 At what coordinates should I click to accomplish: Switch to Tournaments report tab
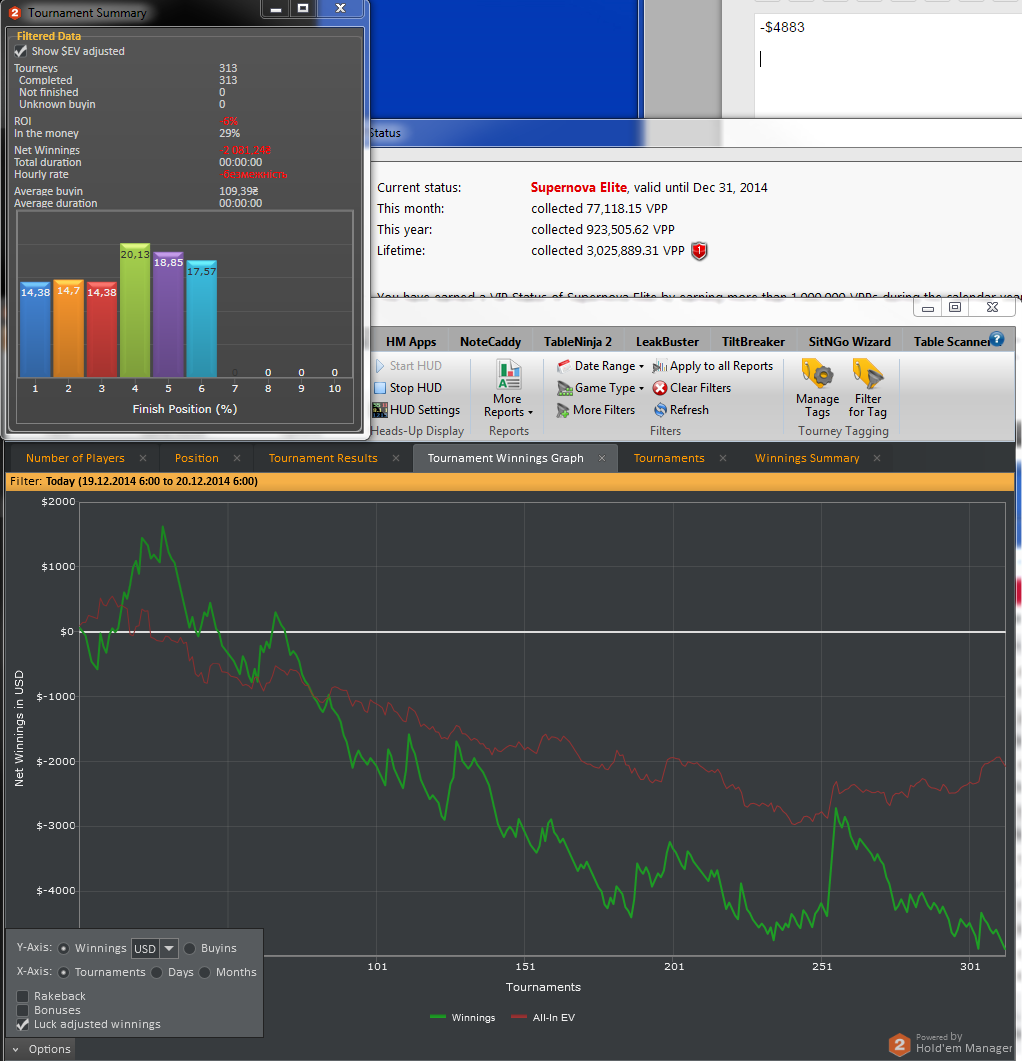pyautogui.click(x=669, y=458)
